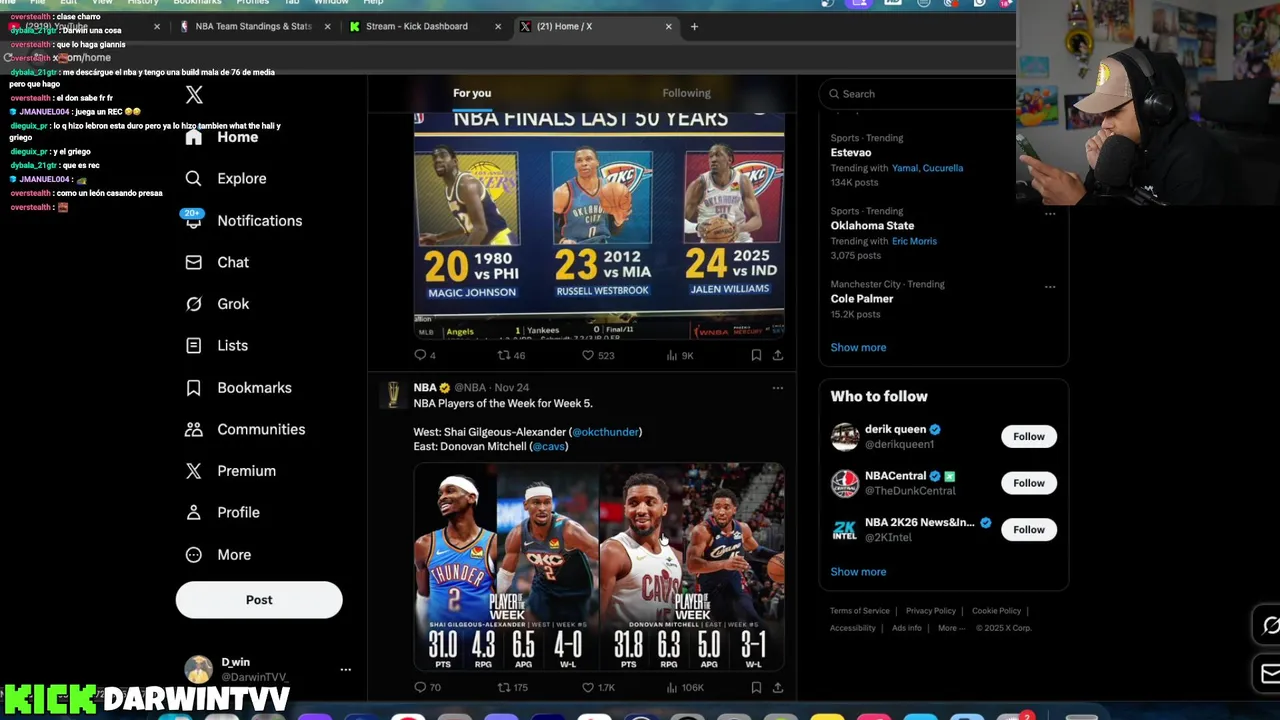
Task: View analytics of post with 9K views
Action: [680, 355]
